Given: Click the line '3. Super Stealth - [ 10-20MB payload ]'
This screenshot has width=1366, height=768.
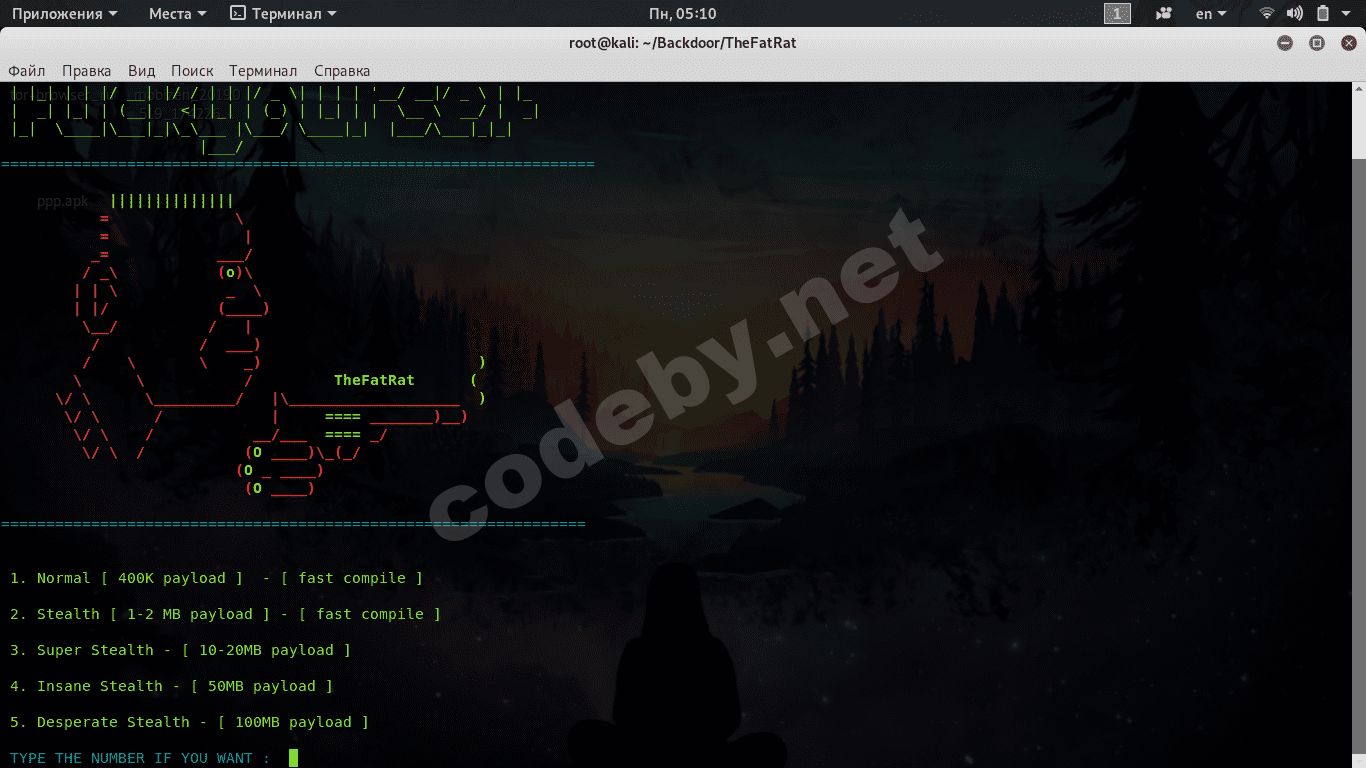Looking at the screenshot, I should pos(180,650).
